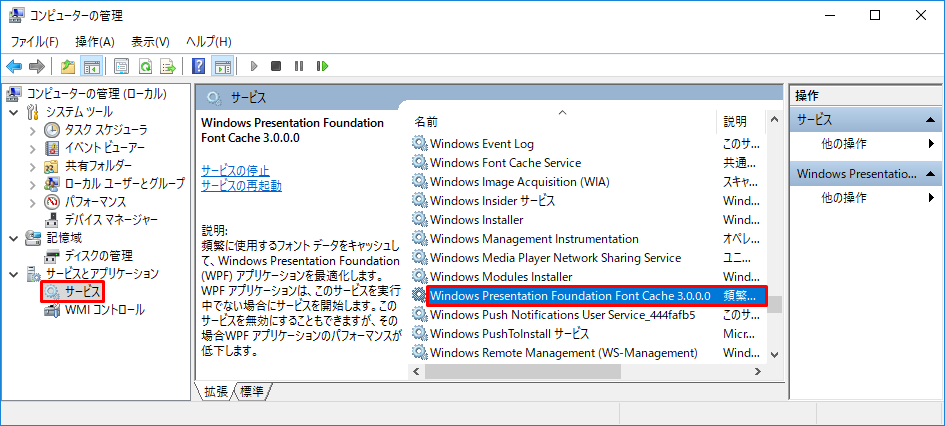Image resolution: width=945 pixels, height=426 pixels.
Task: Expand the タスク スケジューラ tree node
Action: [x=33, y=130]
